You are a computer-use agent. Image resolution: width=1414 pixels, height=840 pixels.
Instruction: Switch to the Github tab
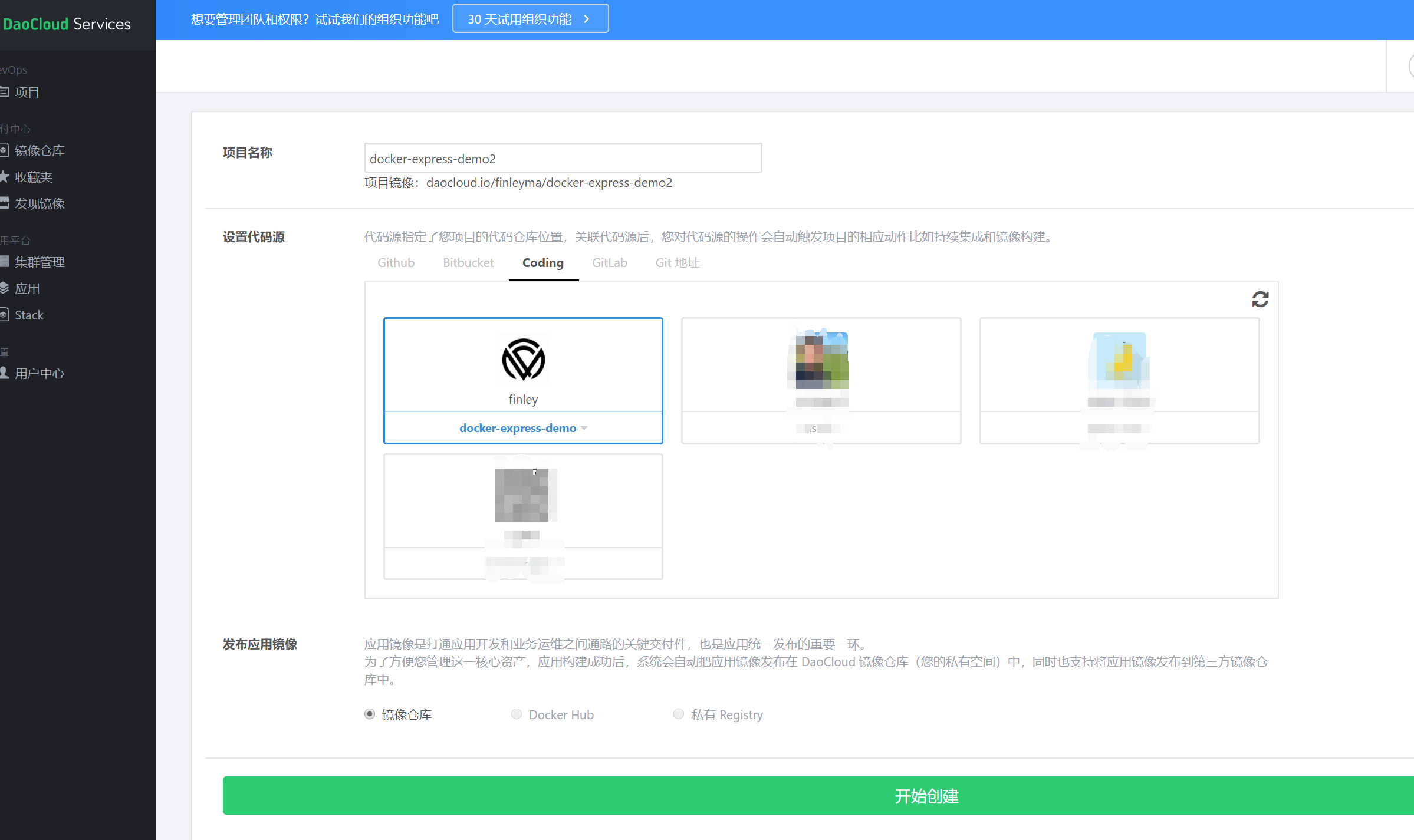point(396,263)
